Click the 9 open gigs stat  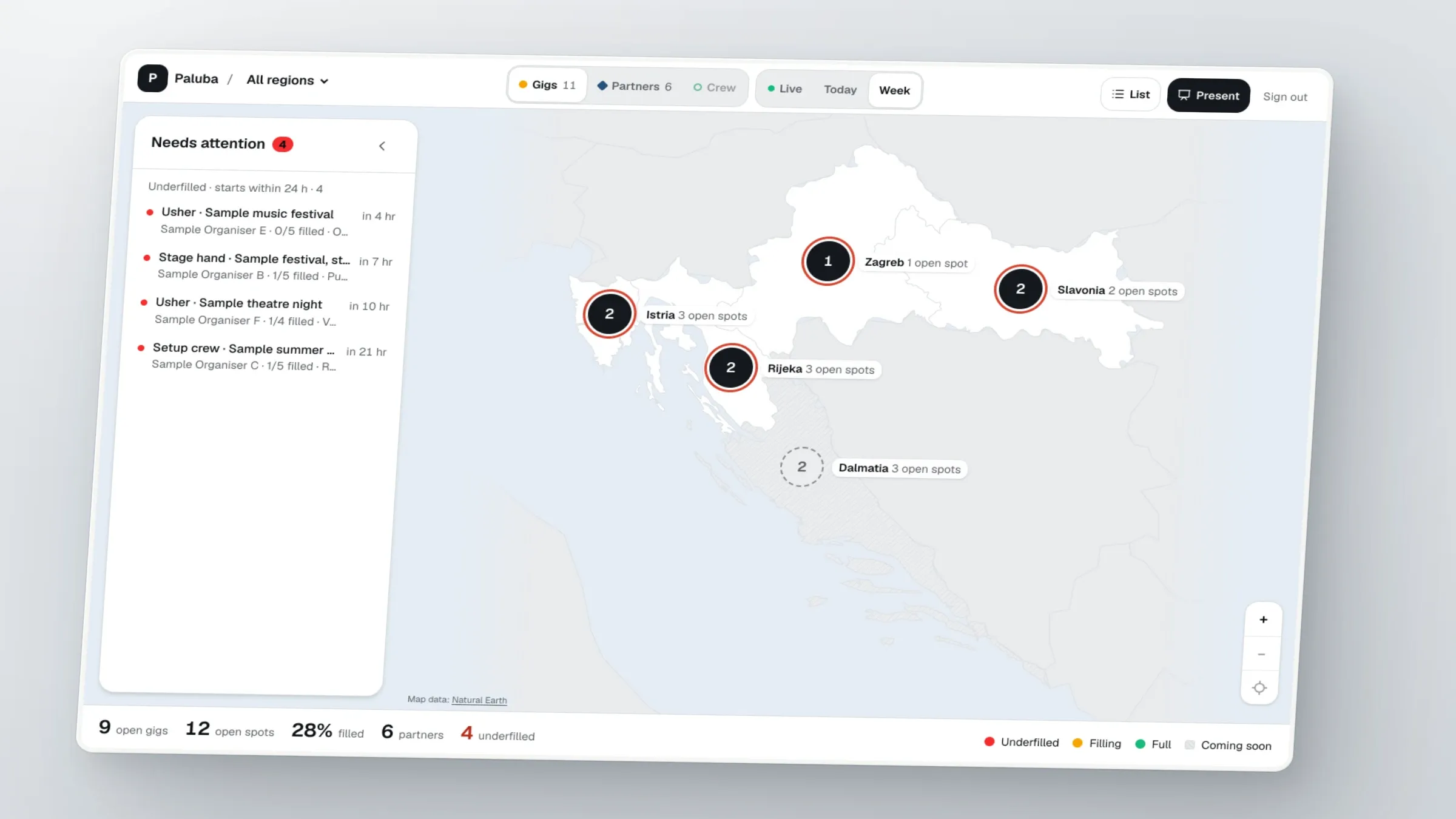pos(133,727)
